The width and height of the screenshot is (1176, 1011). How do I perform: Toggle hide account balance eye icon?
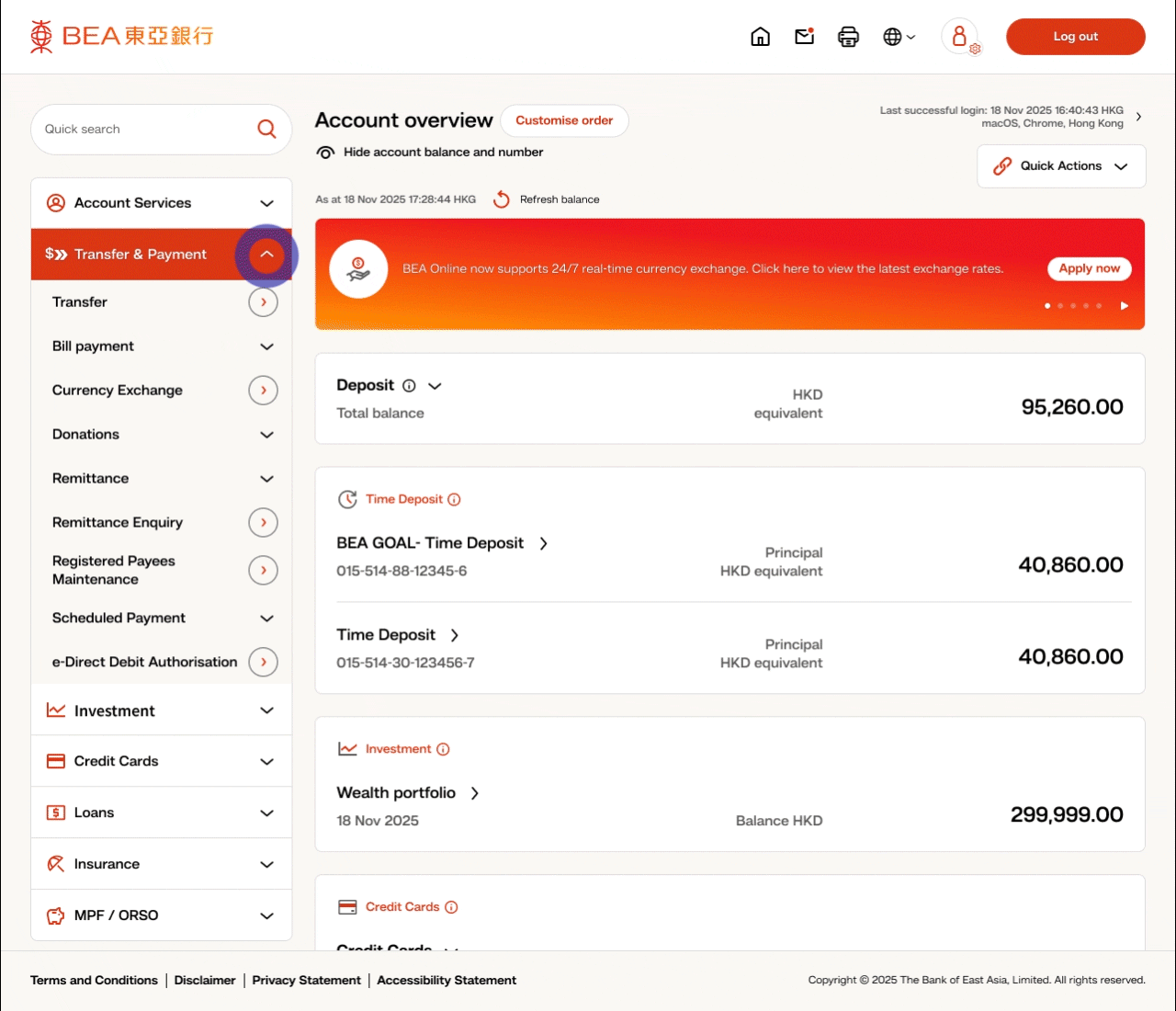pyautogui.click(x=325, y=153)
